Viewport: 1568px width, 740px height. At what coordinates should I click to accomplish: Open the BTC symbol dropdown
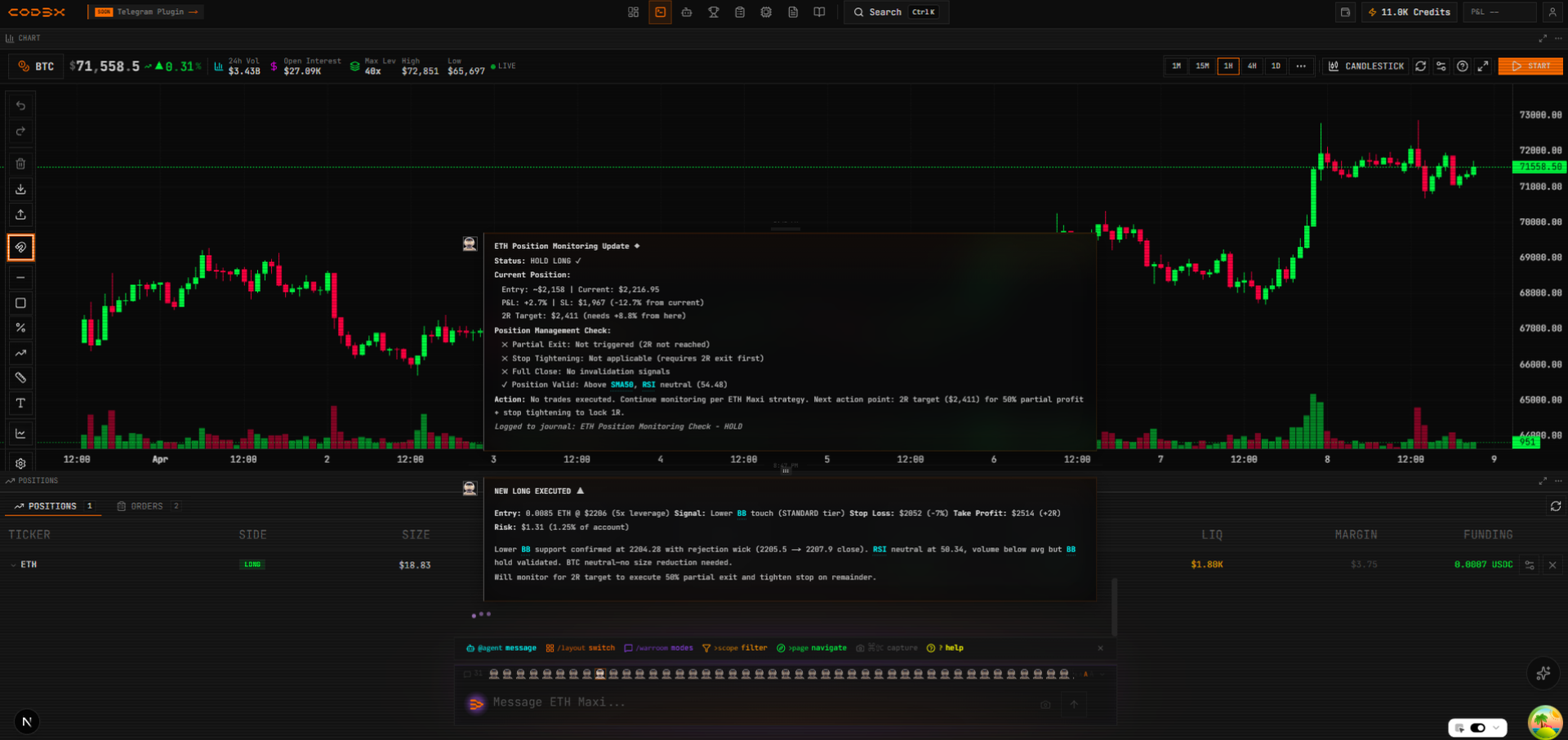tap(34, 66)
